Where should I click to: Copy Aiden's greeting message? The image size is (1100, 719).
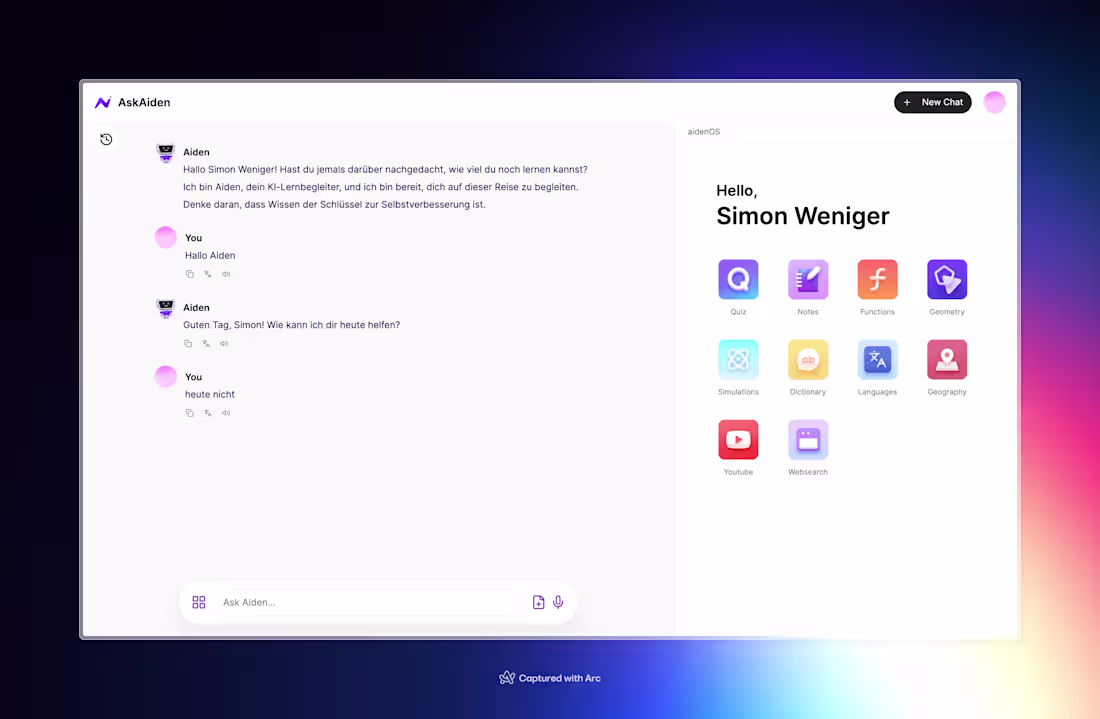(188, 343)
